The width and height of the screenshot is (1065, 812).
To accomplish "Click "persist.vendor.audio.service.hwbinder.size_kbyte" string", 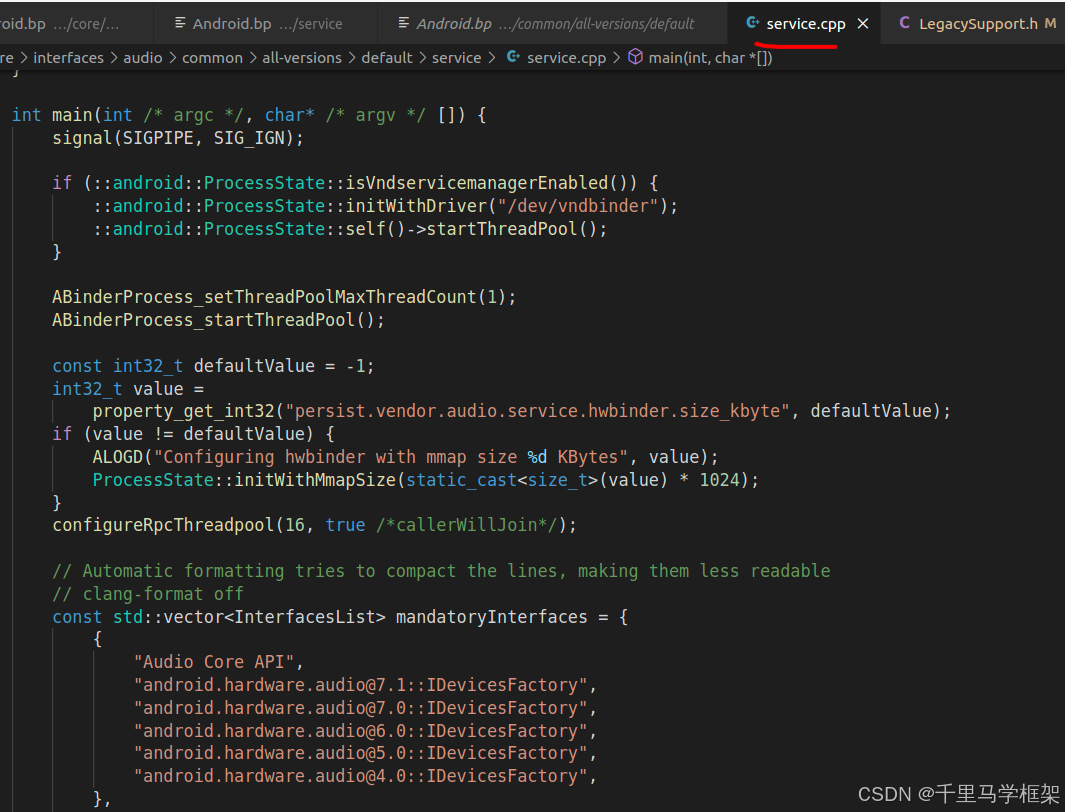I will click(x=537, y=411).
